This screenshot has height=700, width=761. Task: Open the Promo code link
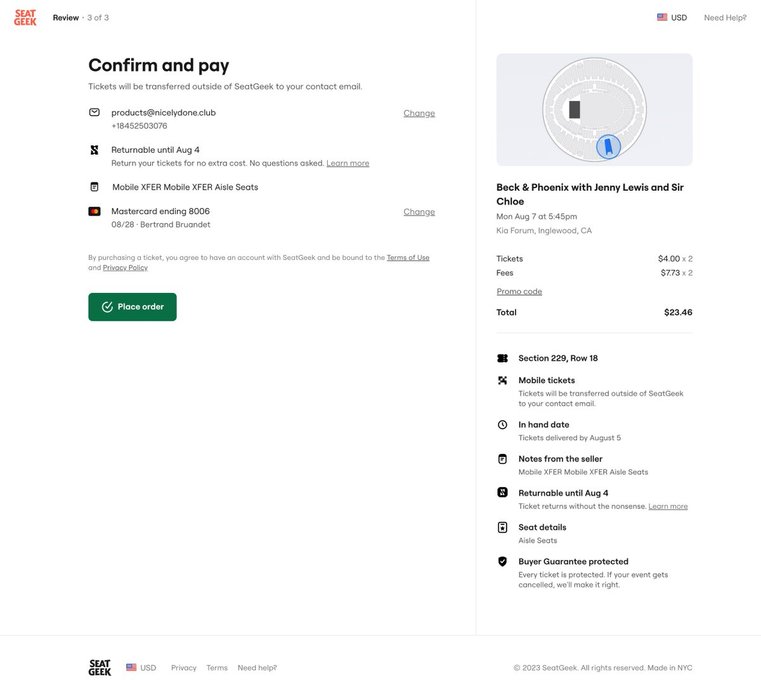click(x=519, y=292)
